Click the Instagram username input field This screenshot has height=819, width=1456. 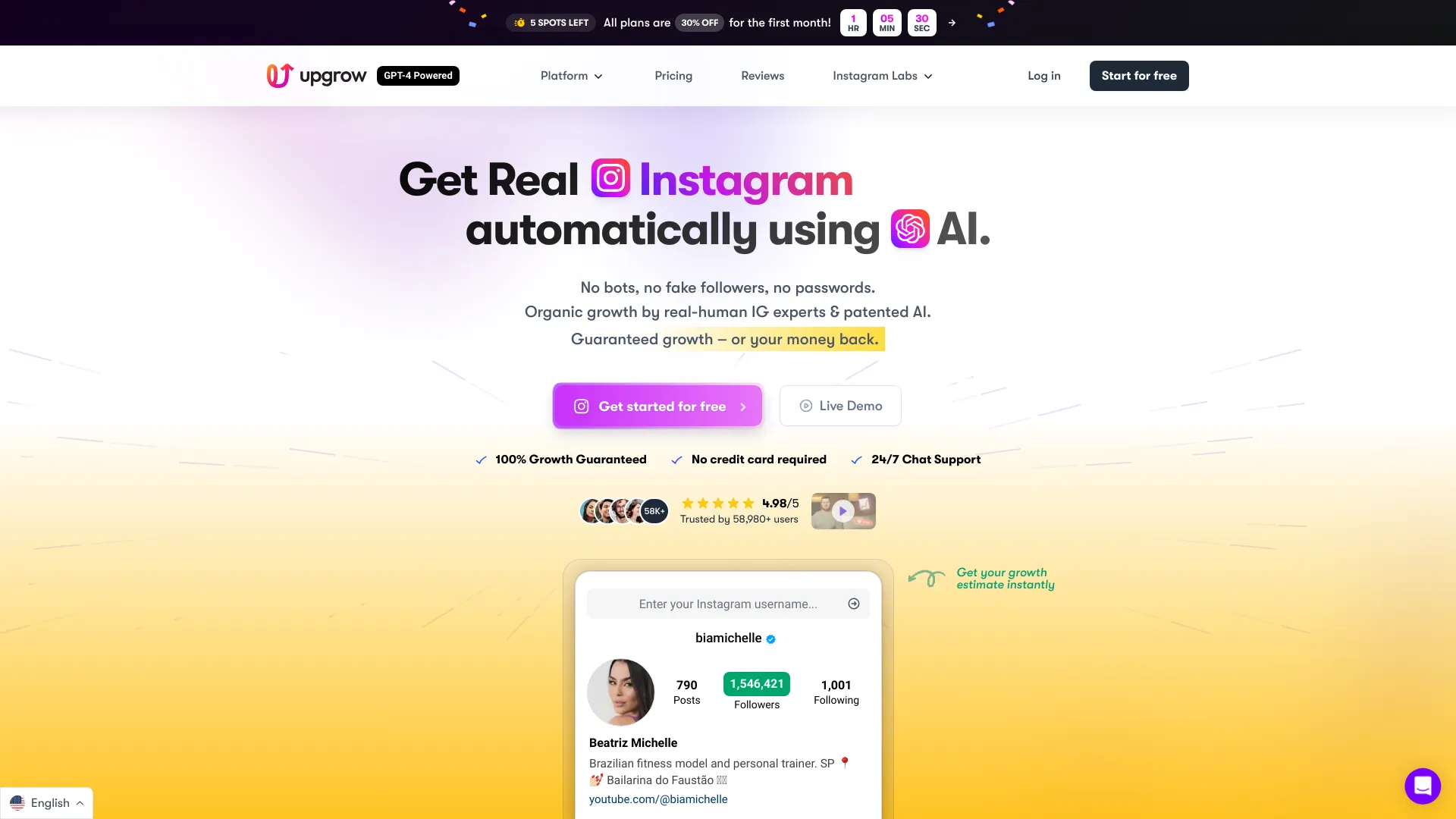728,603
